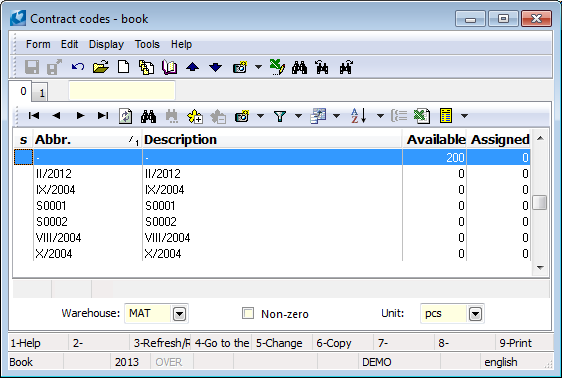Expand the Unit pcs dropdown

coord(475,314)
